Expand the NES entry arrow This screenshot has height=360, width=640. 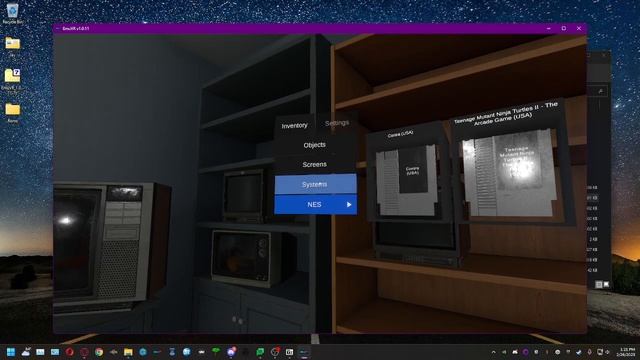(x=349, y=204)
